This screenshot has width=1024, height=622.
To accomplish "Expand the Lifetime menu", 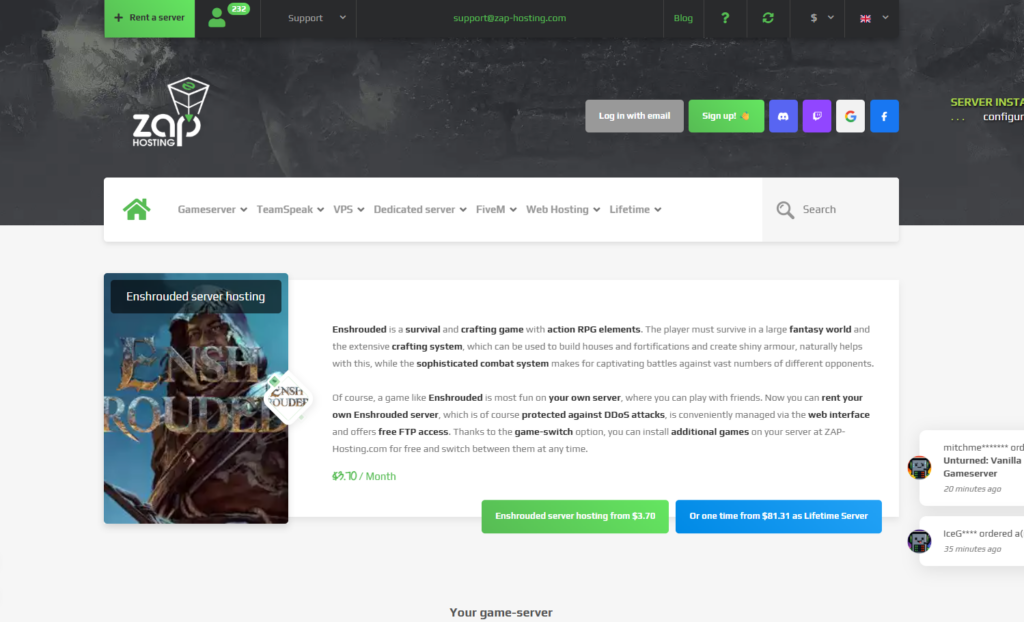I will pos(635,209).
